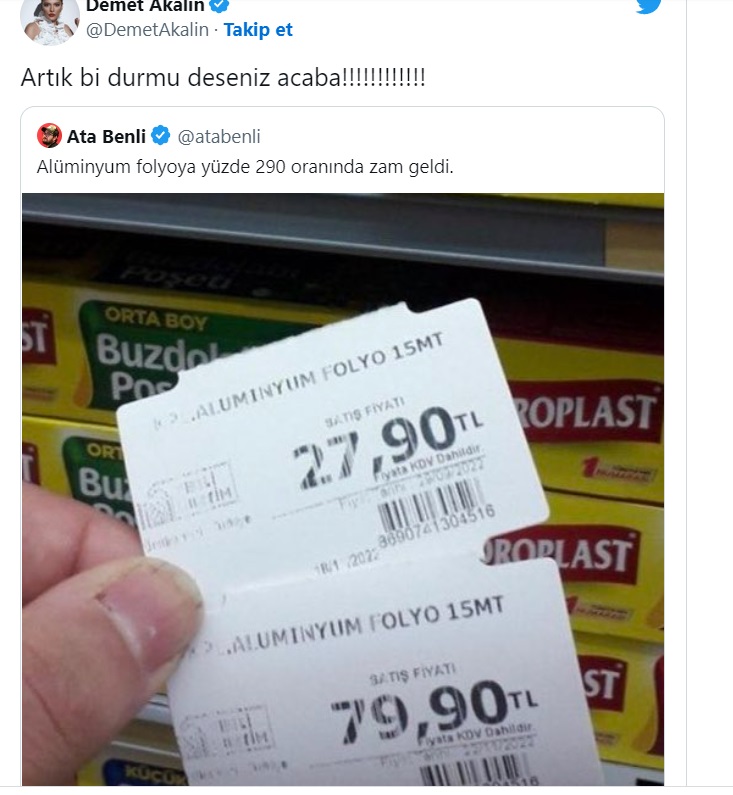This screenshot has height=795, width=733.
Task: Click the Twitter bird logo icon
Action: [x=648, y=6]
